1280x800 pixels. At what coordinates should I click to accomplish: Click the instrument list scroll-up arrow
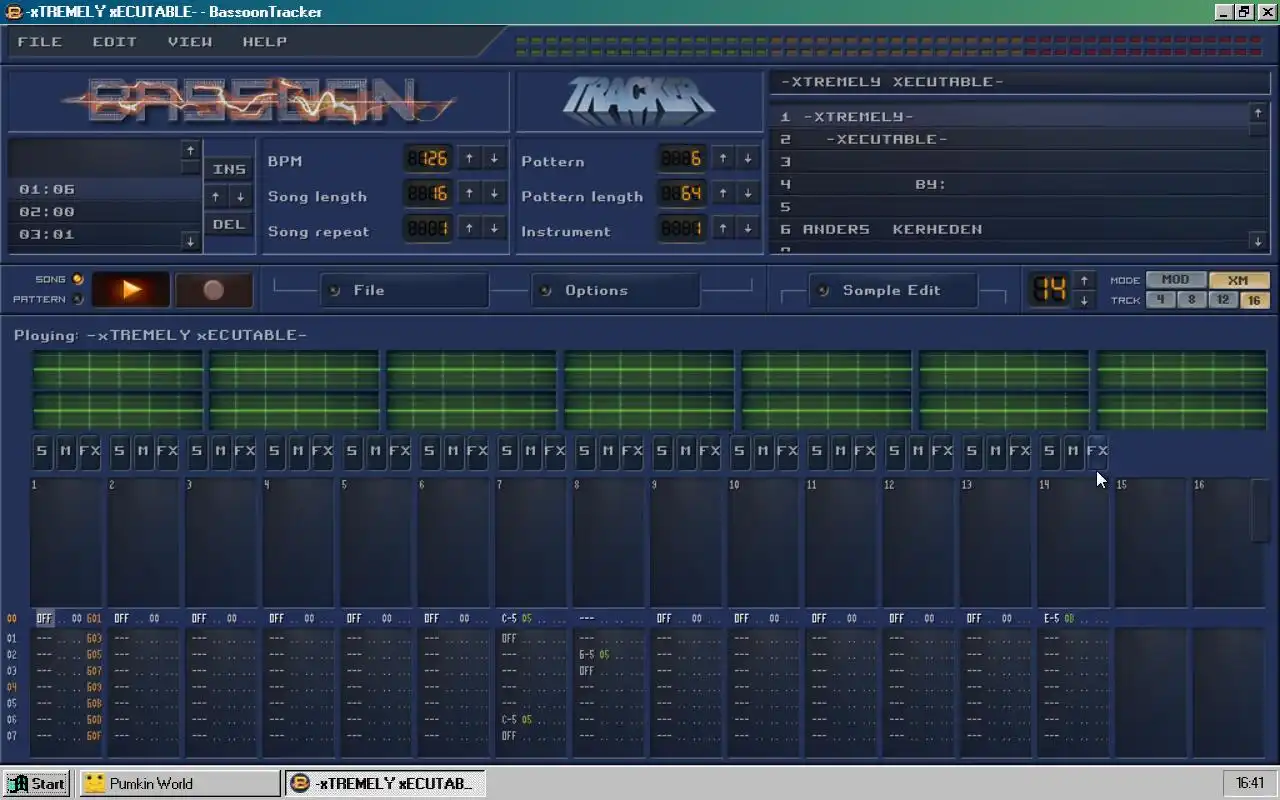1258,113
